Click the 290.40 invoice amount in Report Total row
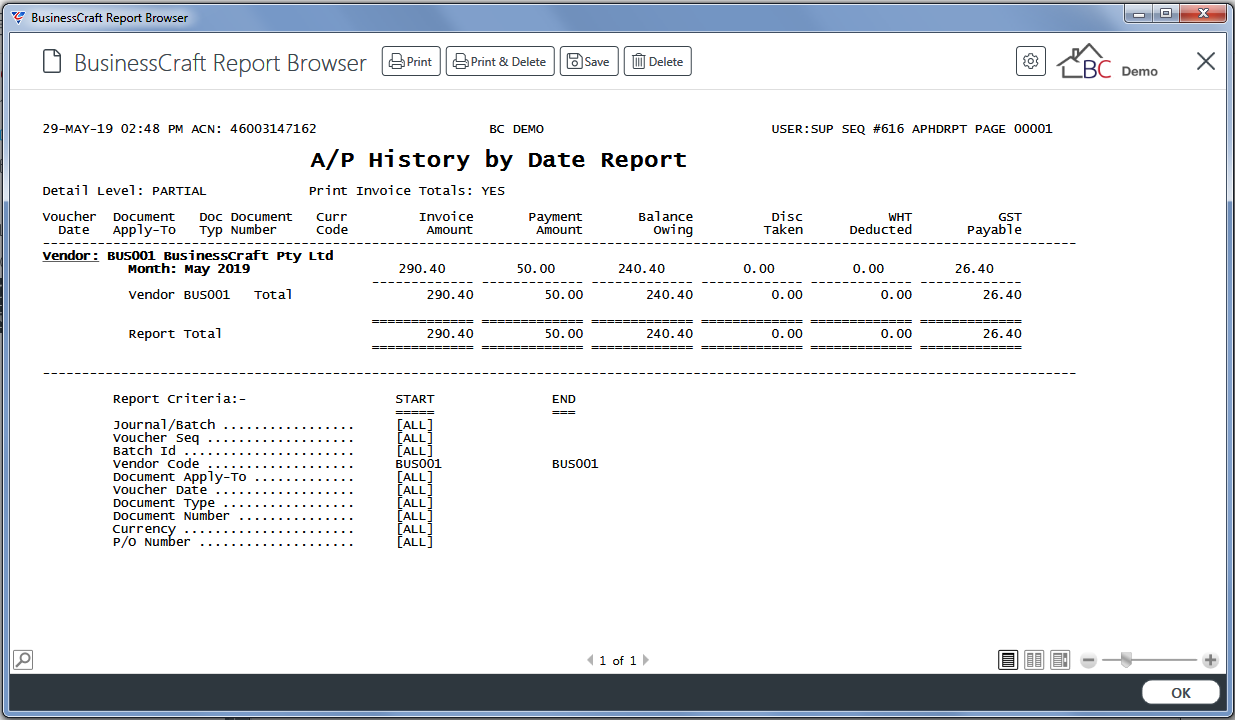Screen dimensions: 1235x720 pyautogui.click(x=450, y=334)
